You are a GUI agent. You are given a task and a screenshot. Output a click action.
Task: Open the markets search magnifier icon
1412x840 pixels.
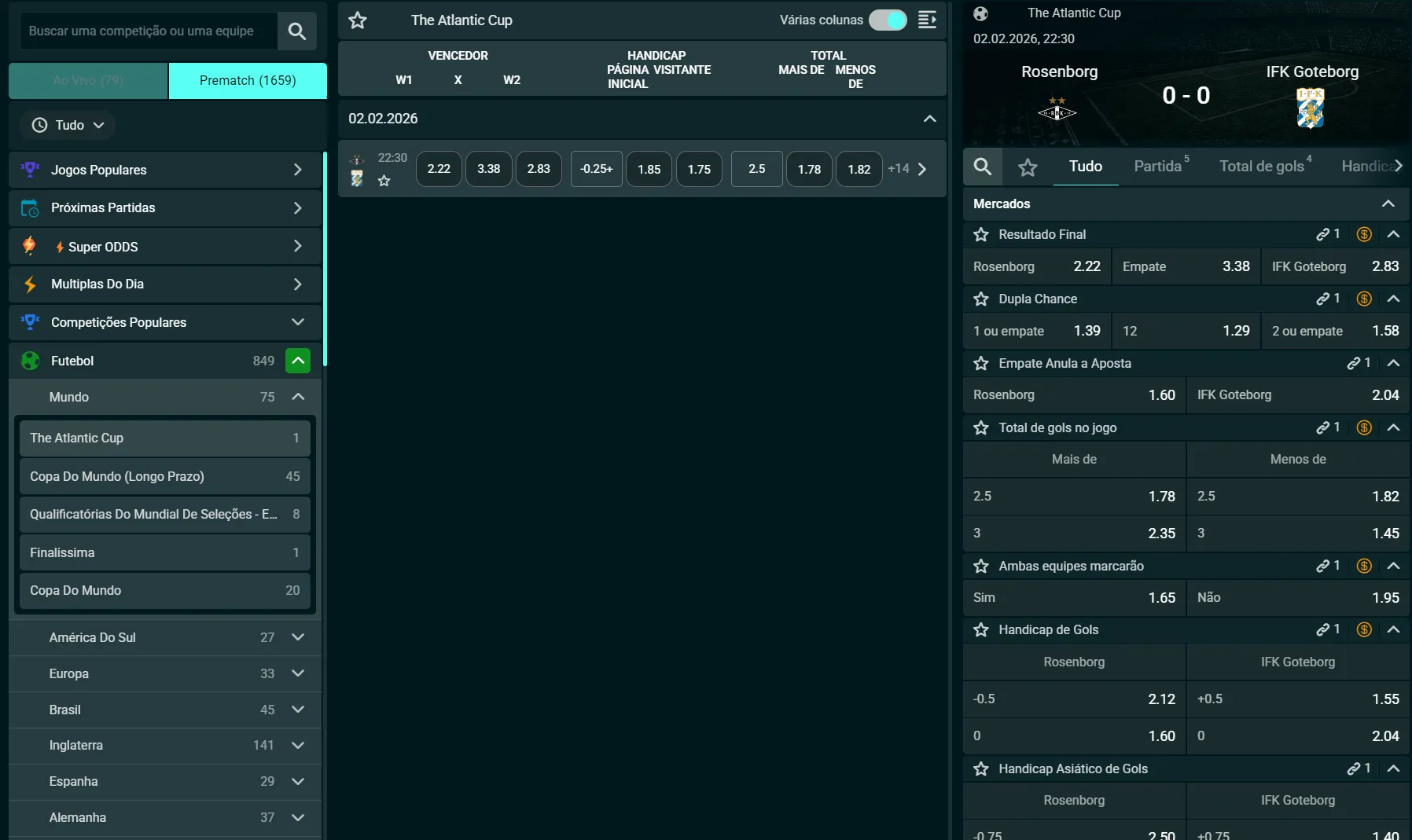(x=983, y=167)
